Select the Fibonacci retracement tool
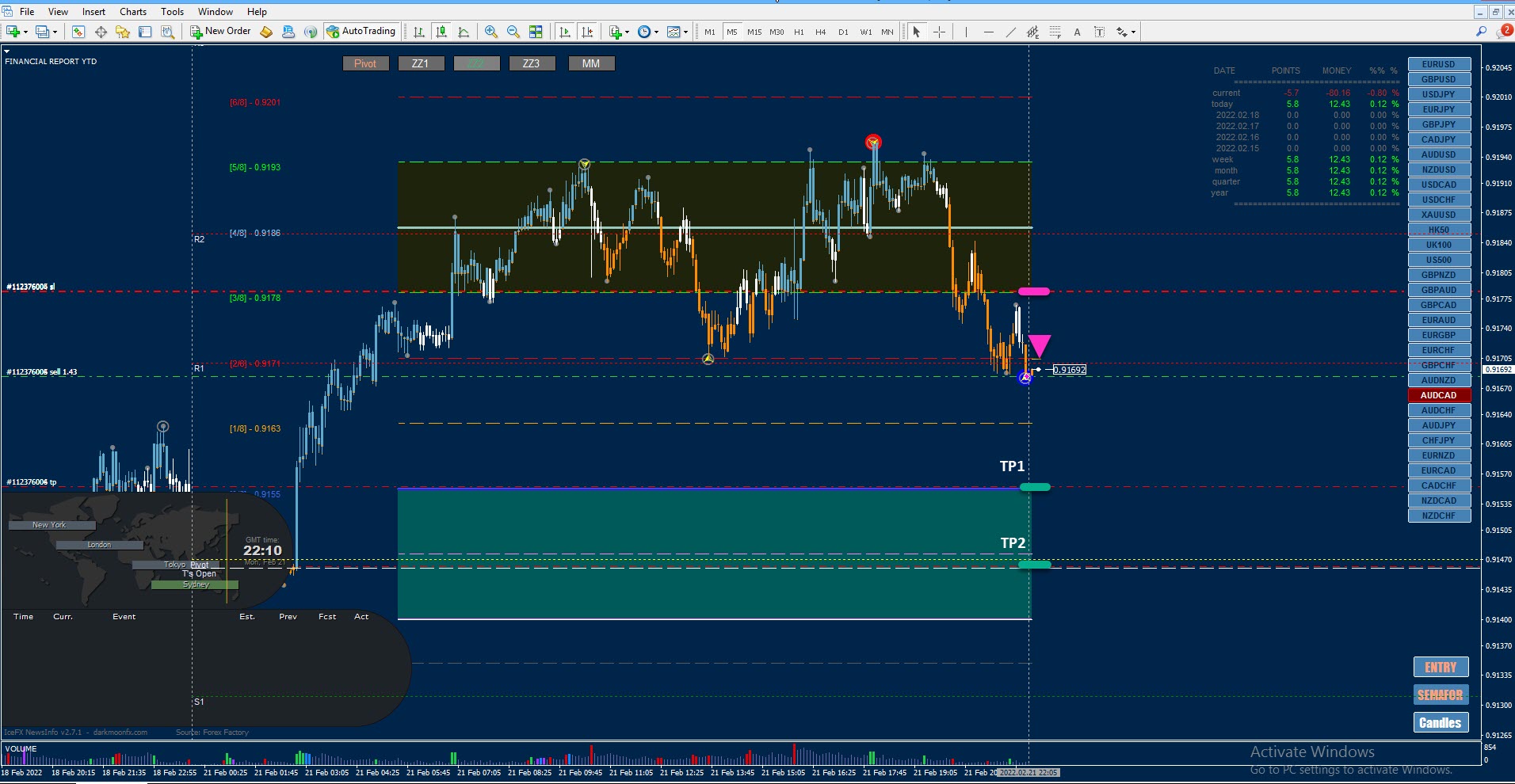The width and height of the screenshot is (1515, 784). click(1055, 32)
